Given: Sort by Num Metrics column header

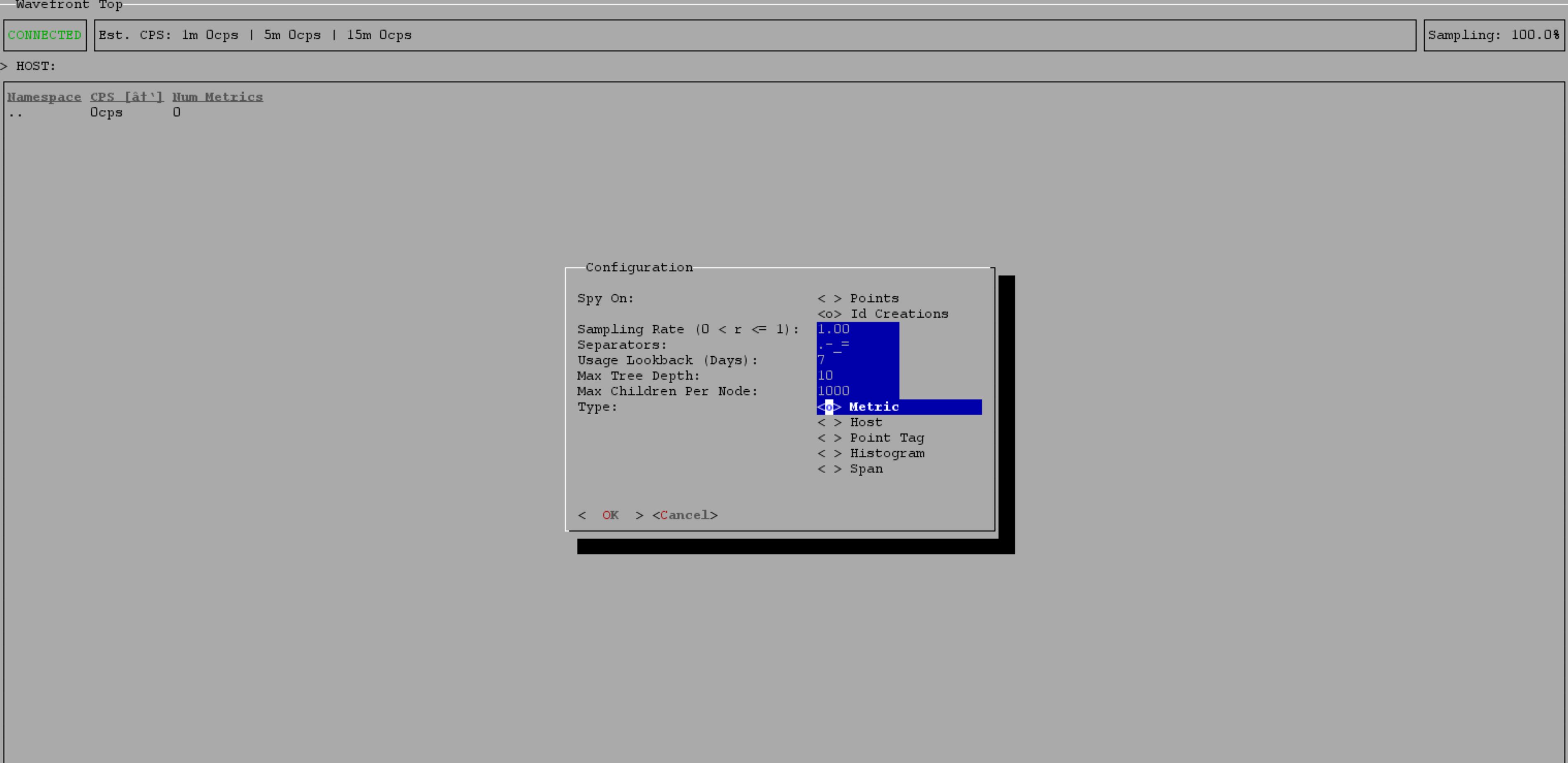Looking at the screenshot, I should tap(217, 97).
